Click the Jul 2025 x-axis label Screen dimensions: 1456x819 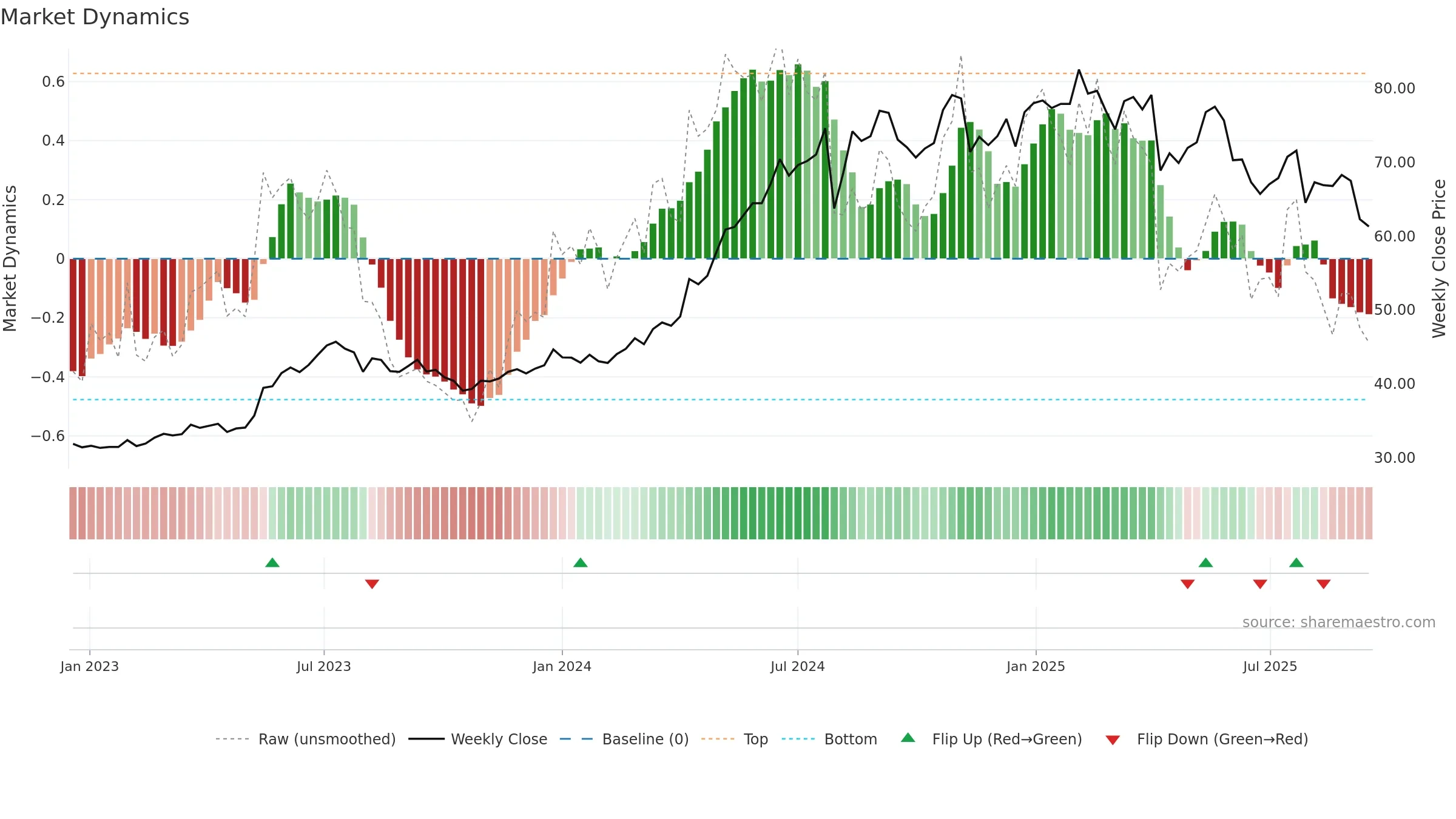pos(1270,666)
